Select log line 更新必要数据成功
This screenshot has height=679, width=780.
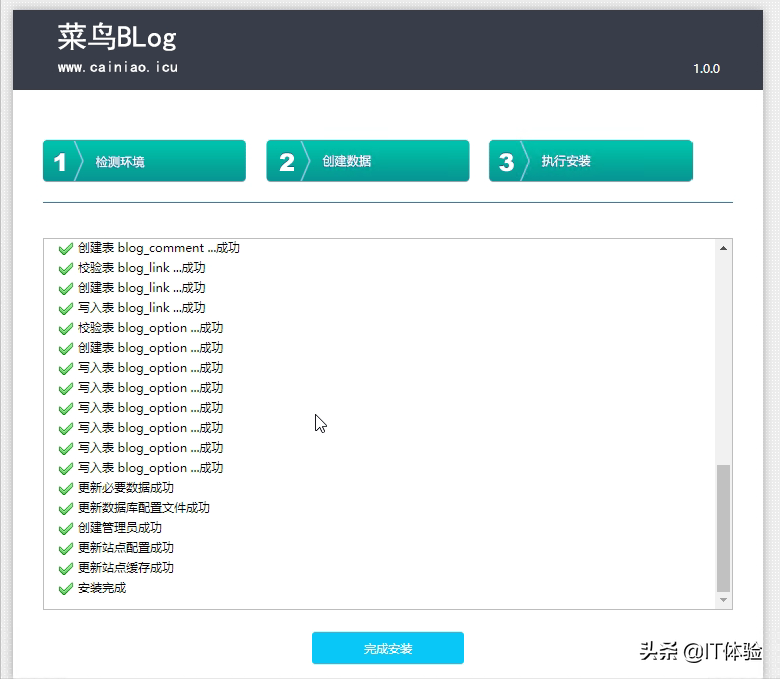(x=126, y=487)
